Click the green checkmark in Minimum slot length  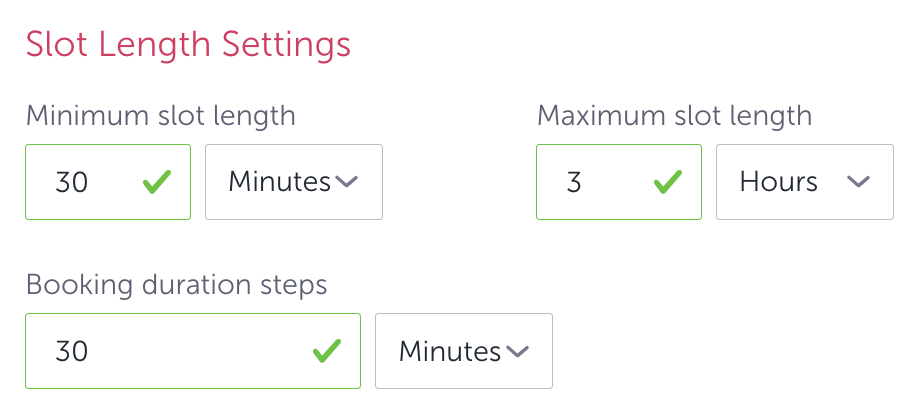pos(156,182)
